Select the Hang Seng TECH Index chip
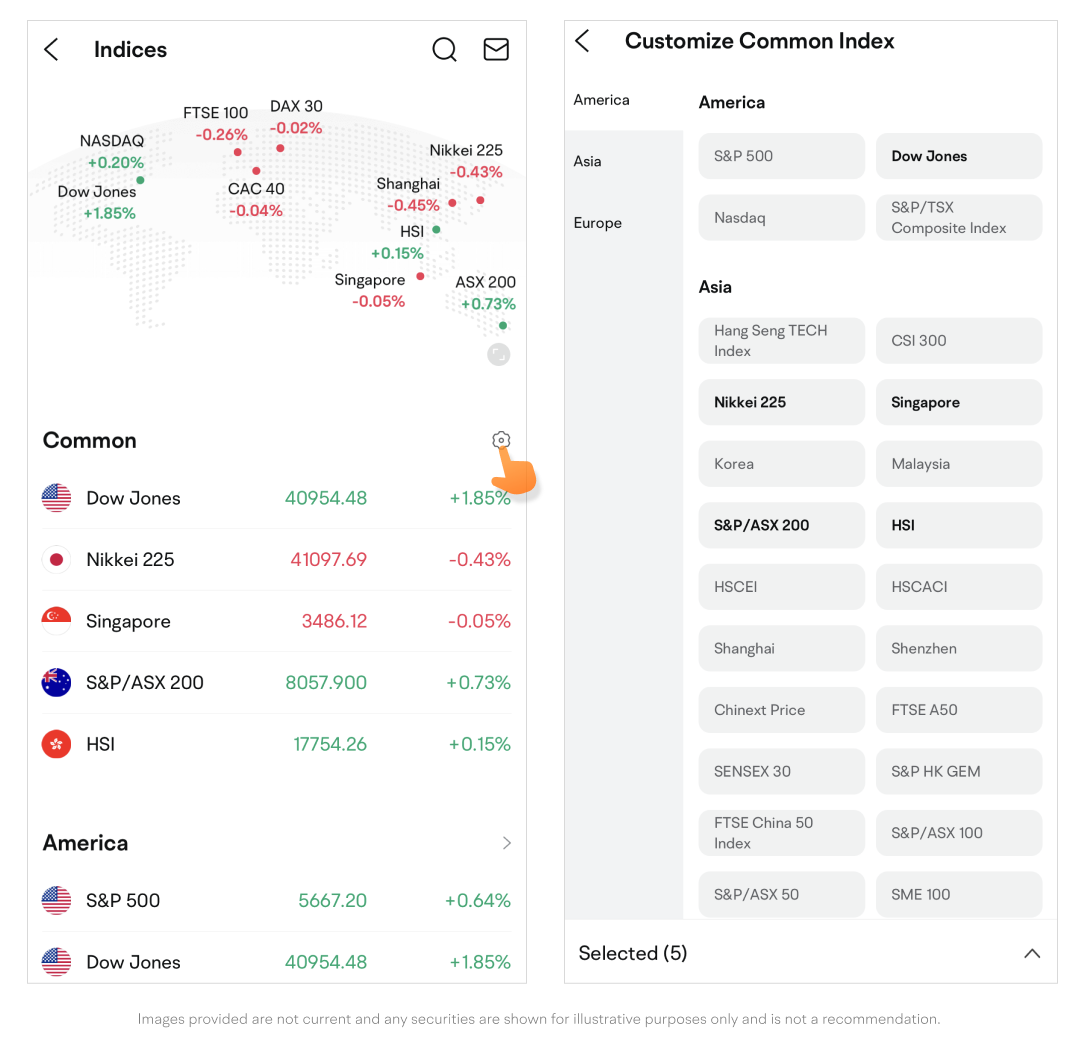The image size is (1079, 1049). [781, 341]
